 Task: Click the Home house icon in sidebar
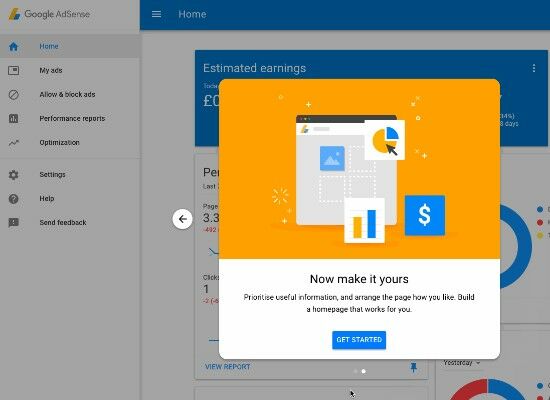[13, 46]
